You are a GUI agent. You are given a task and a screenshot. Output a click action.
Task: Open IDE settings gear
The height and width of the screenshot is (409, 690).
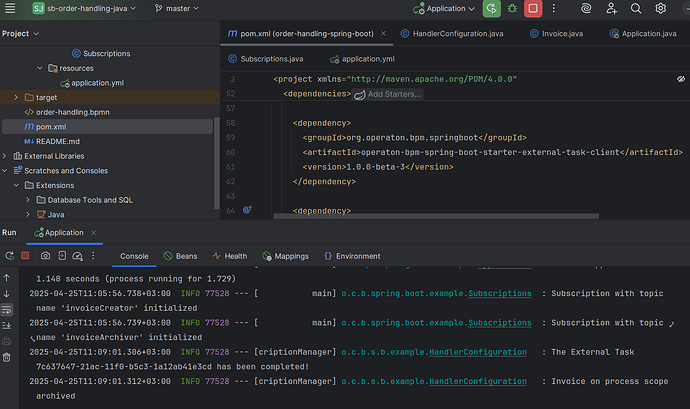660,8
